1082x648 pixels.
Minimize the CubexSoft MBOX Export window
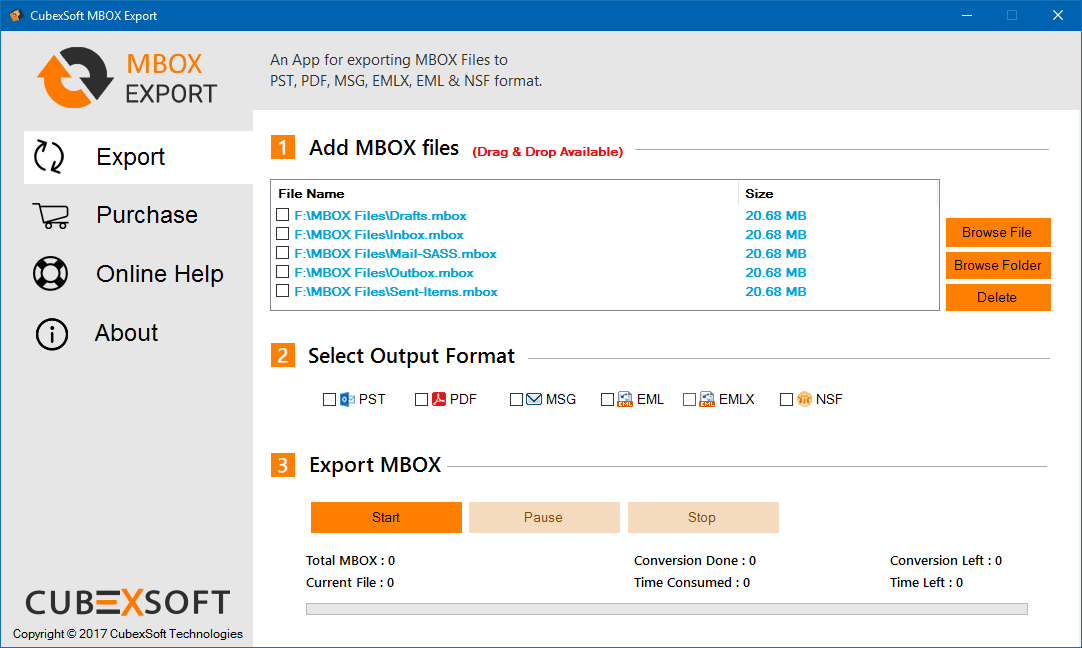click(967, 15)
